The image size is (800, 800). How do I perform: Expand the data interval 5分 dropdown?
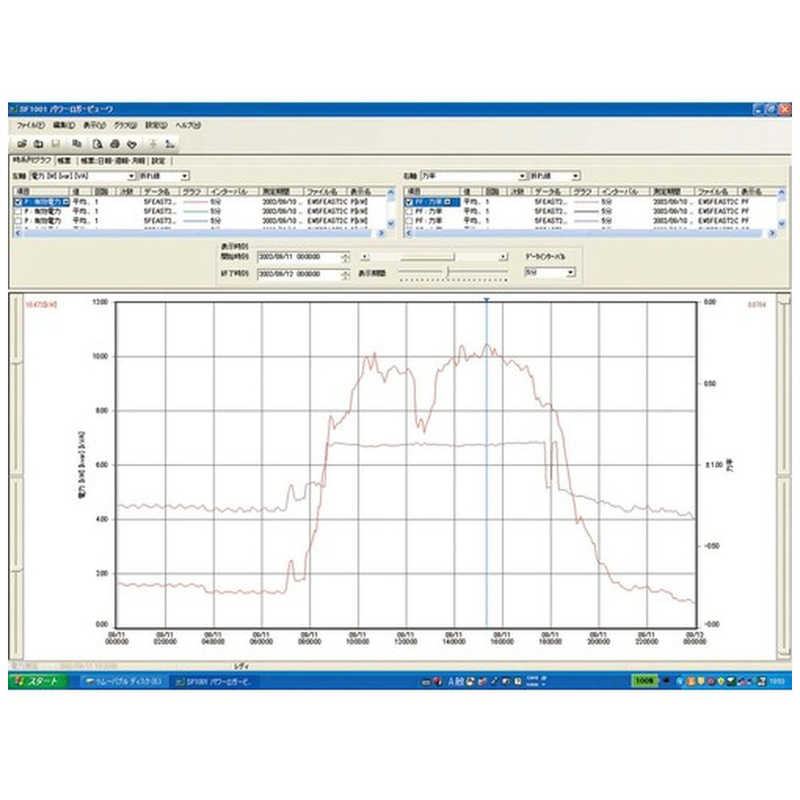571,271
